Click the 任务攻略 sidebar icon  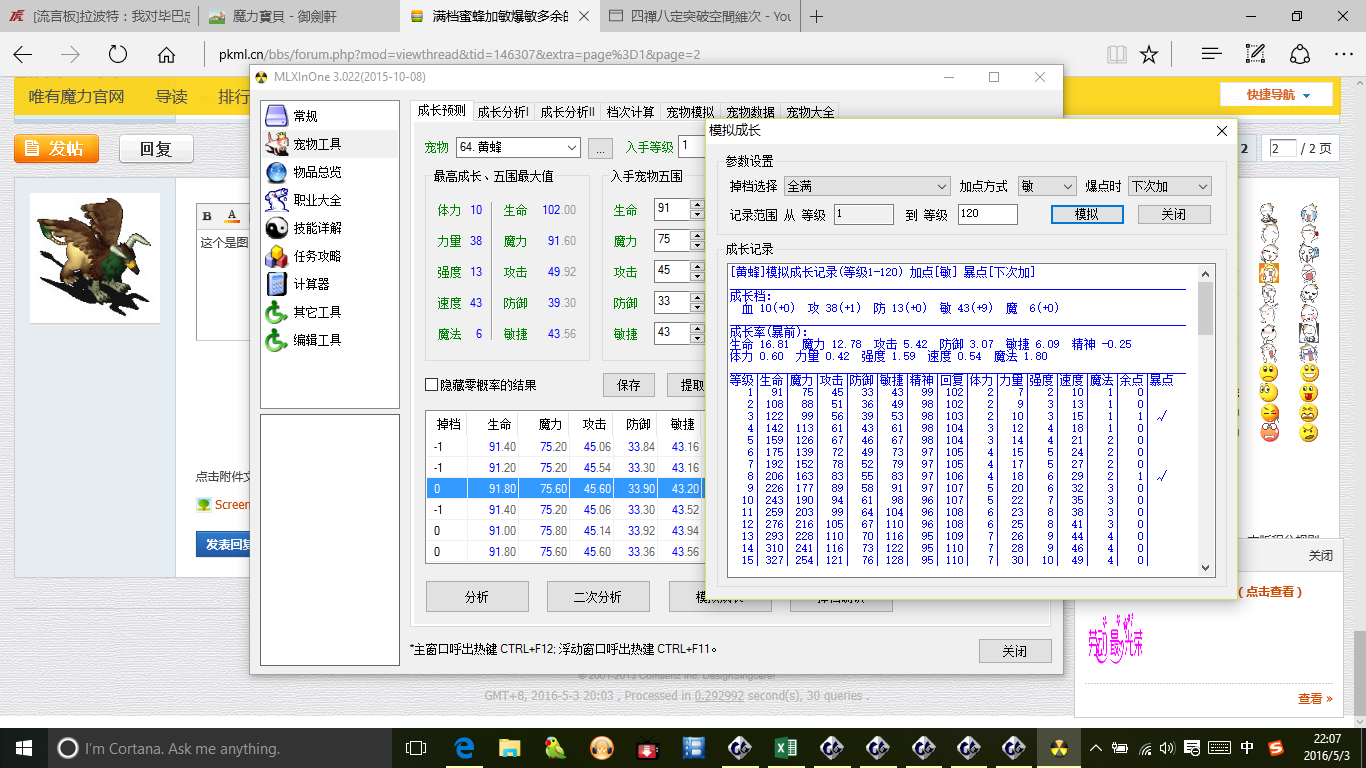277,256
